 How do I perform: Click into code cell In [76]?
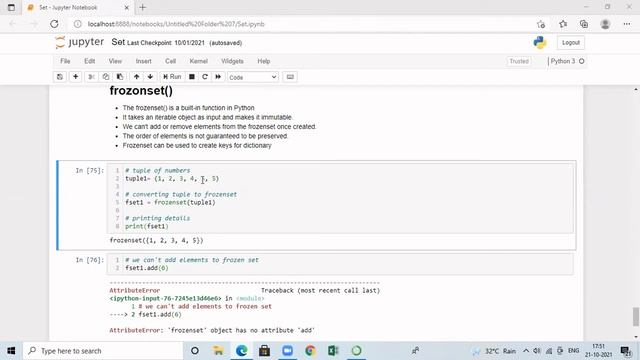pyautogui.click(x=340, y=264)
